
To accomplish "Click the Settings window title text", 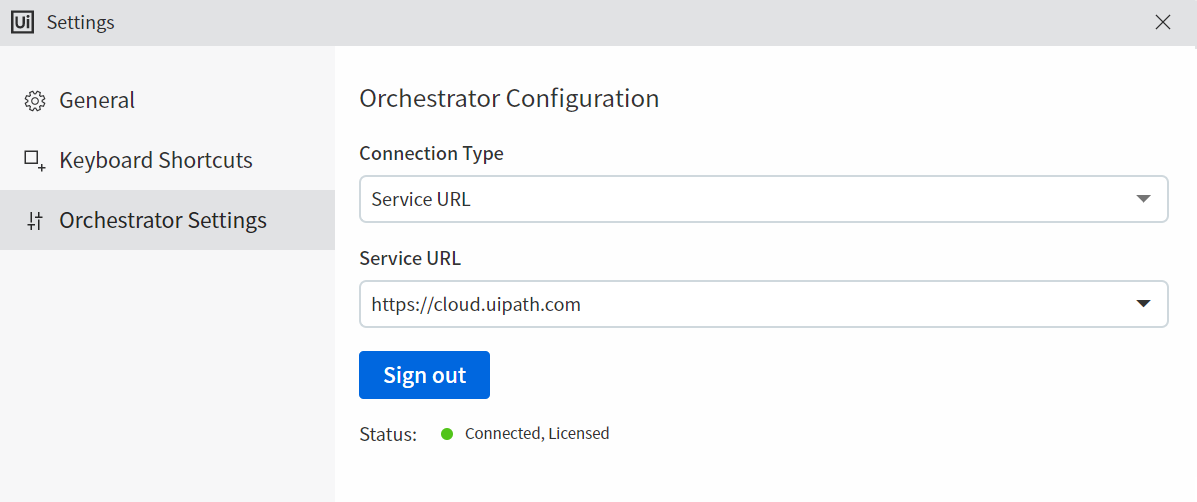I will (81, 22).
